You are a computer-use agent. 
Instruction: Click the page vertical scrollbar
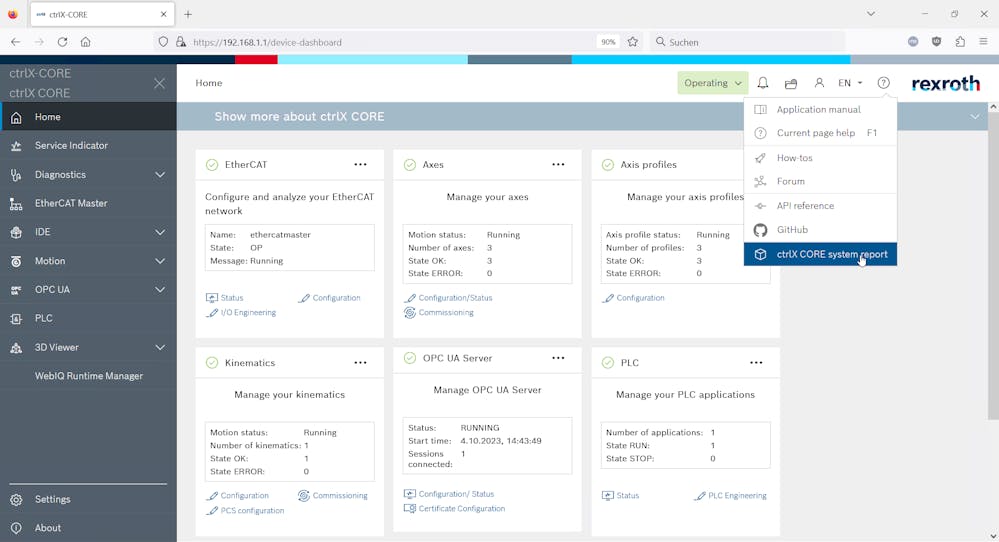click(993, 267)
